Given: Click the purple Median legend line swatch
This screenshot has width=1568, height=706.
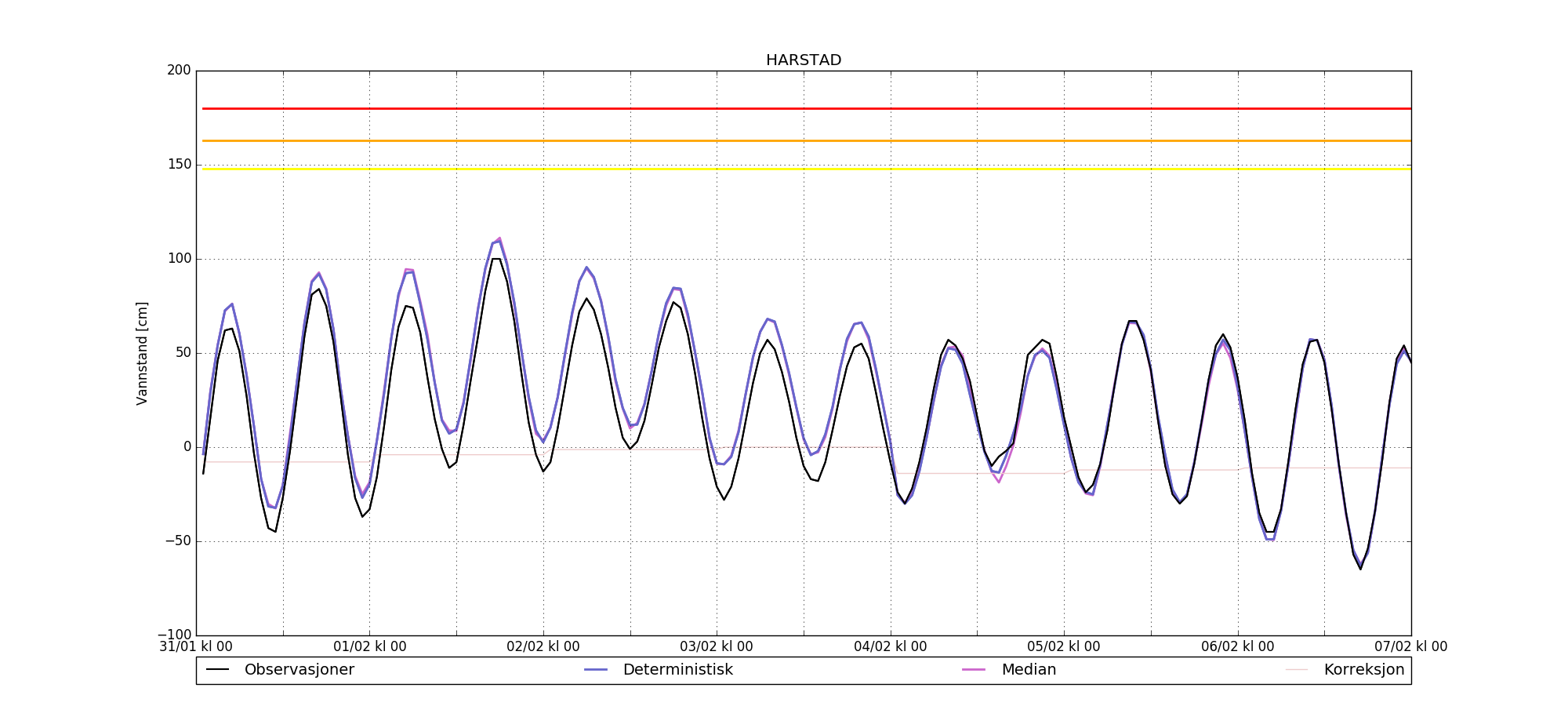Looking at the screenshot, I should tap(974, 670).
